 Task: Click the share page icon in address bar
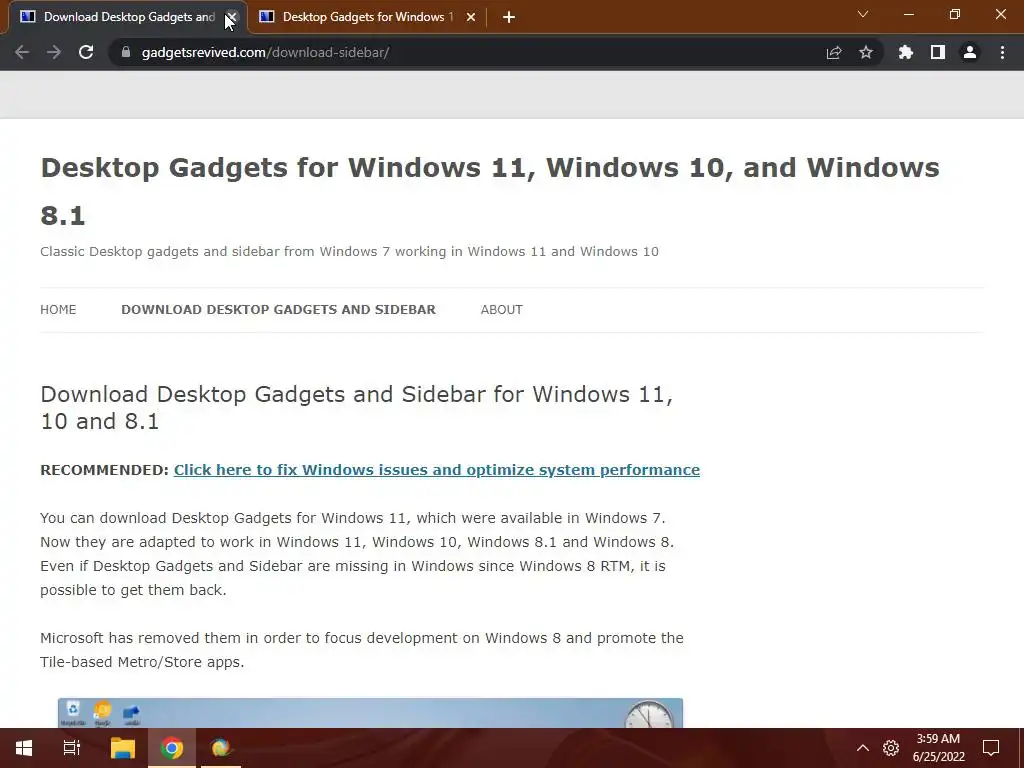(834, 52)
